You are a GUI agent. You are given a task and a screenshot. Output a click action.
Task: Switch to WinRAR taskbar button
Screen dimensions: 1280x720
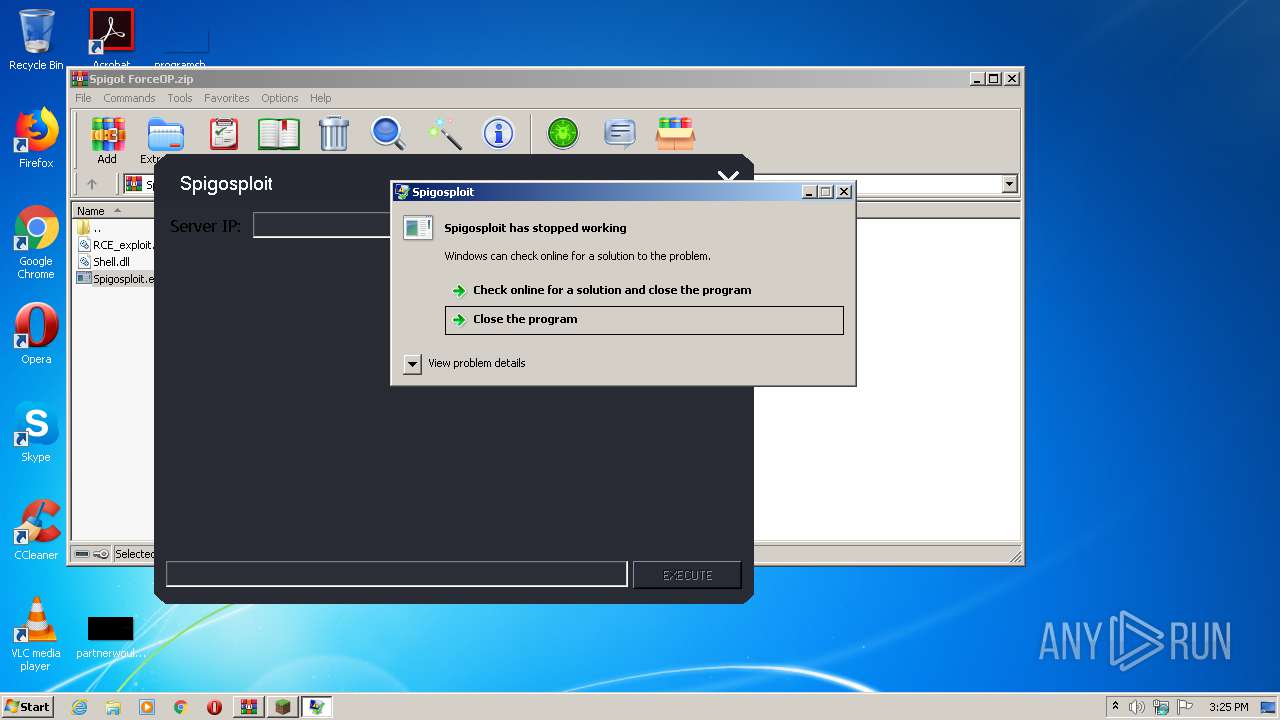pos(249,707)
